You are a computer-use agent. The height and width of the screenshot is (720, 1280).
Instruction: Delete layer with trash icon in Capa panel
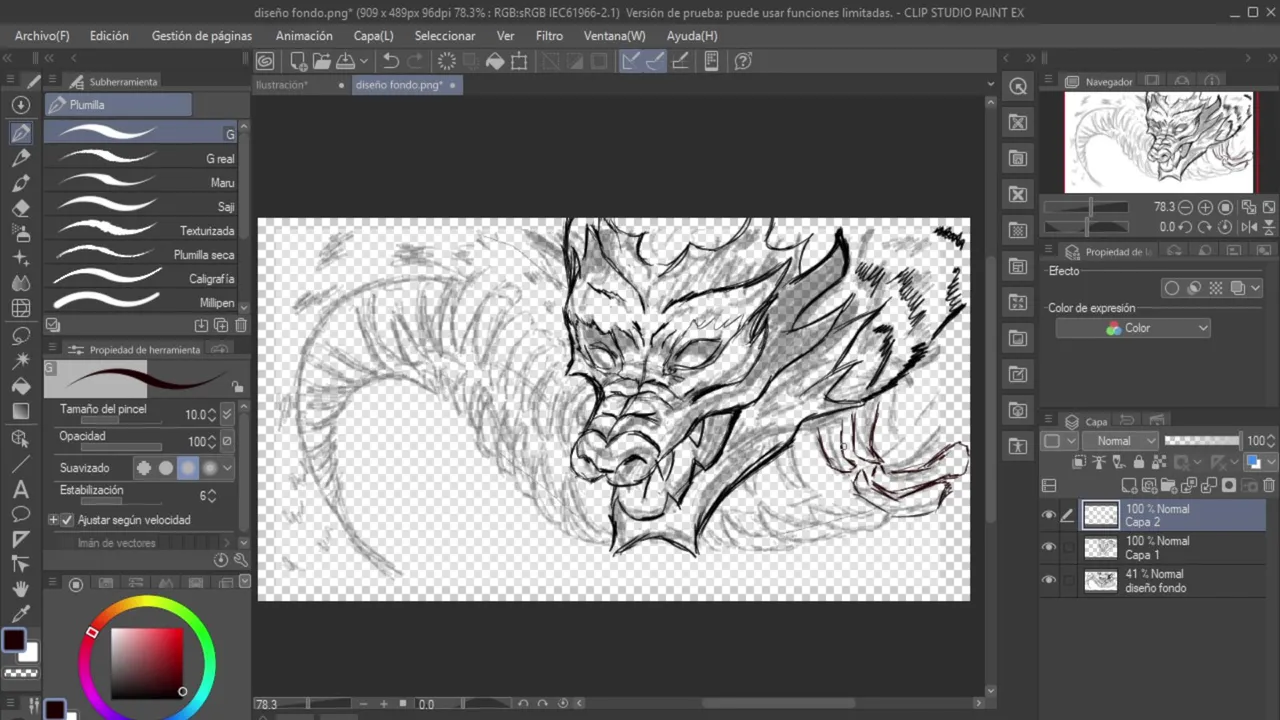pyautogui.click(x=1269, y=486)
